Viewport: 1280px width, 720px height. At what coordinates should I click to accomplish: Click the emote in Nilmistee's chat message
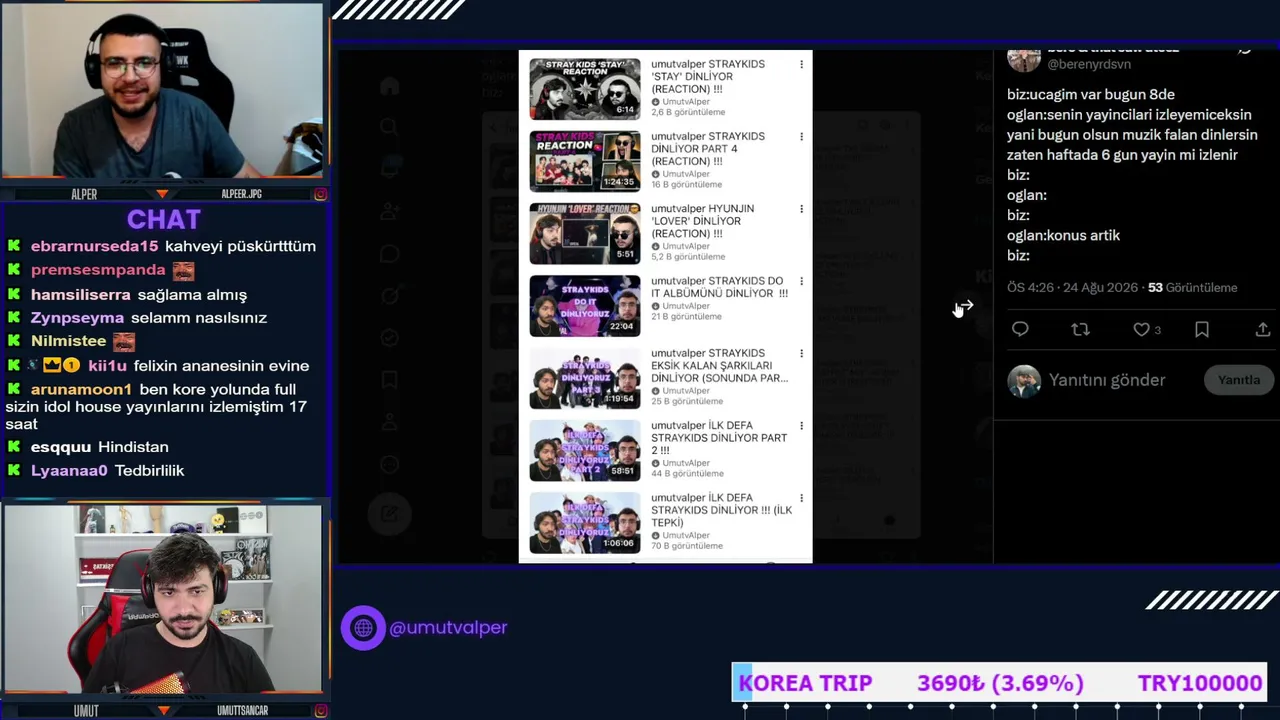click(x=123, y=341)
